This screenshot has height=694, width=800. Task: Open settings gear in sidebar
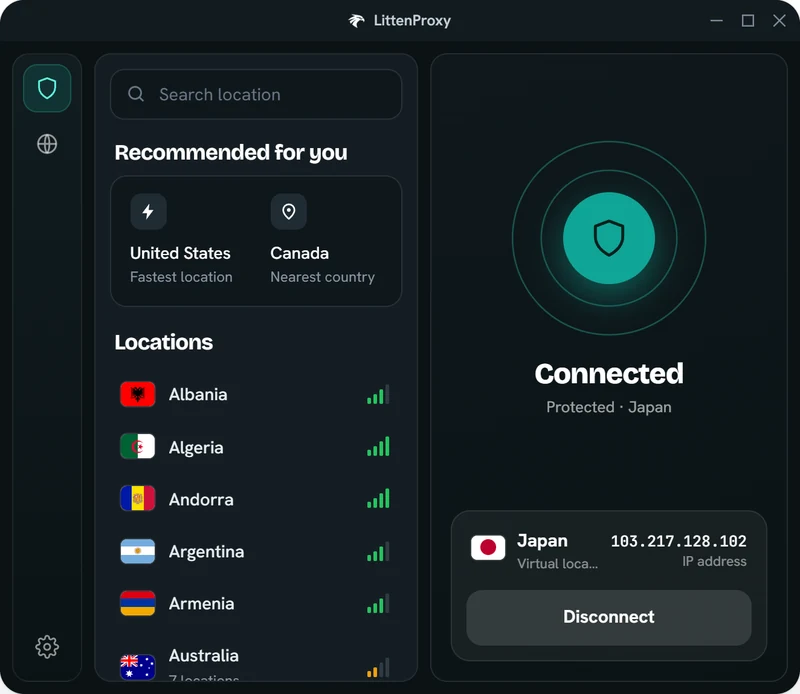coord(47,647)
